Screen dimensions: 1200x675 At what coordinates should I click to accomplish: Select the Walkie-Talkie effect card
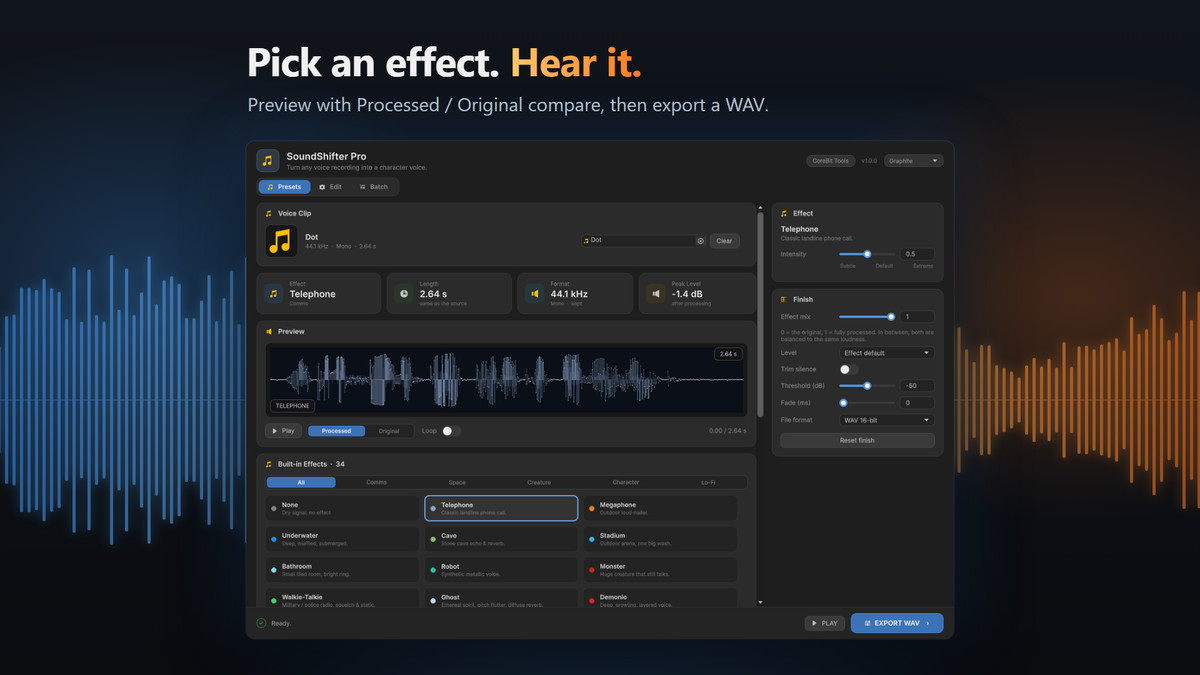point(342,600)
